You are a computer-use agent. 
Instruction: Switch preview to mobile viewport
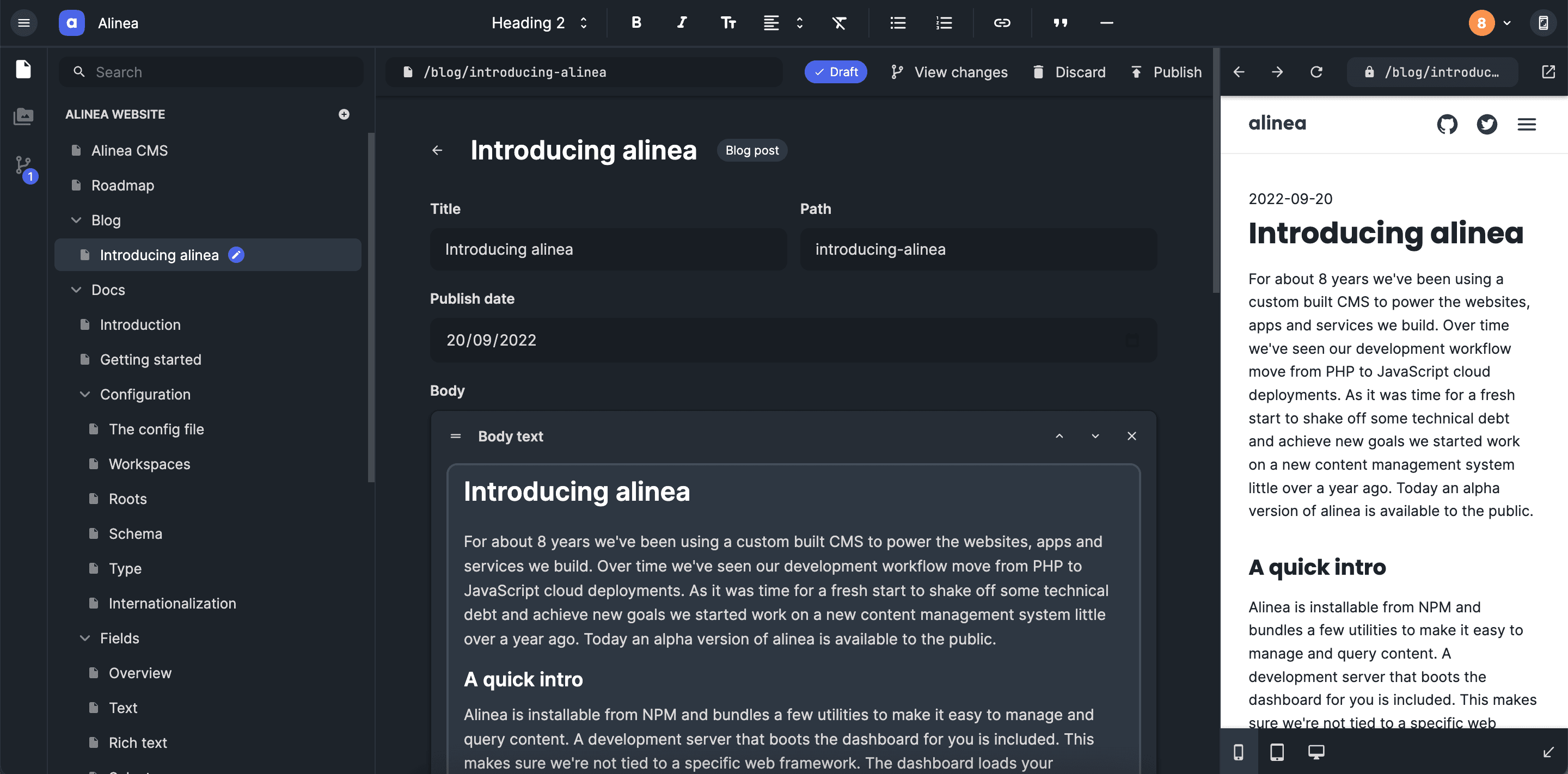(x=1239, y=752)
